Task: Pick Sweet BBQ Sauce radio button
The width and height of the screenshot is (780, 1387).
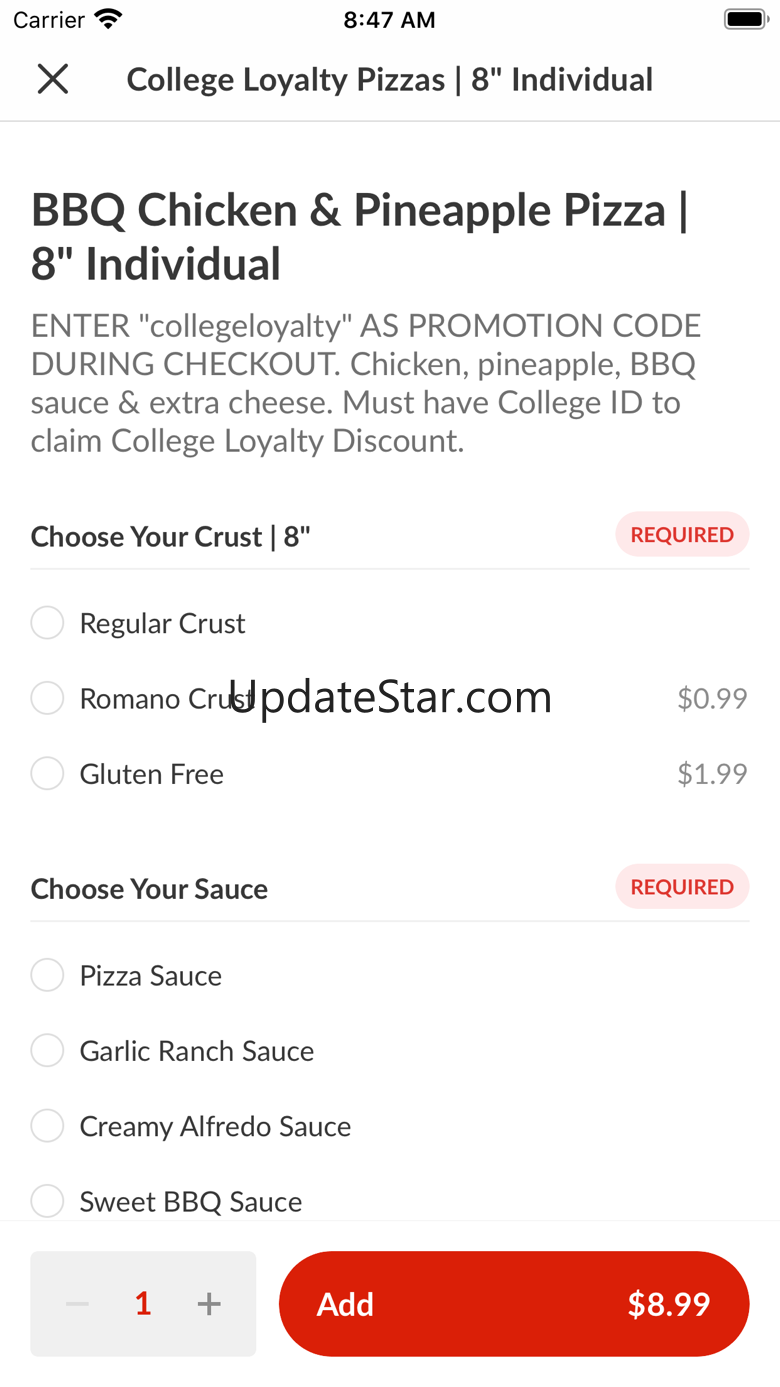Action: (47, 1201)
